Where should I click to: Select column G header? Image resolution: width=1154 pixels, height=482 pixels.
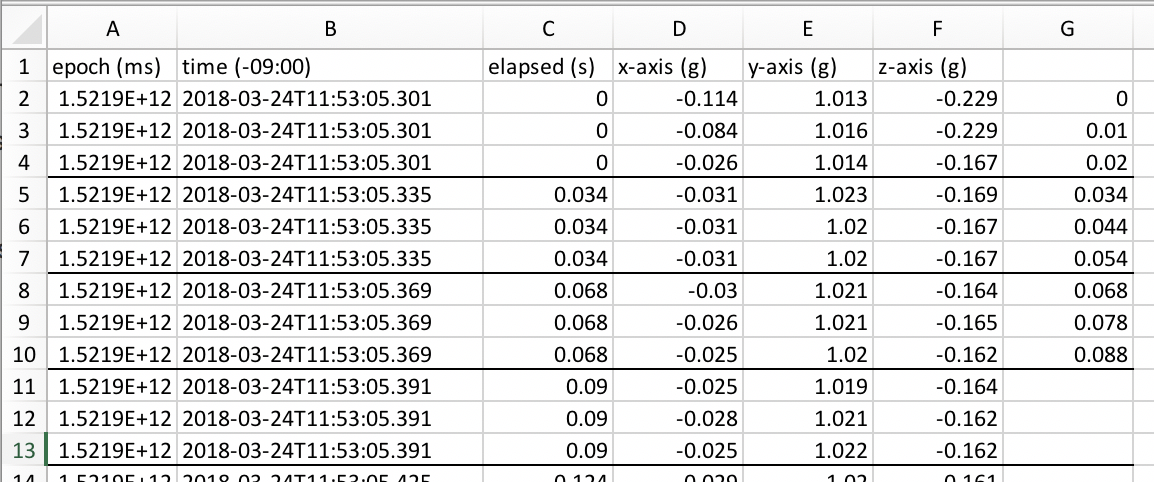1067,30
